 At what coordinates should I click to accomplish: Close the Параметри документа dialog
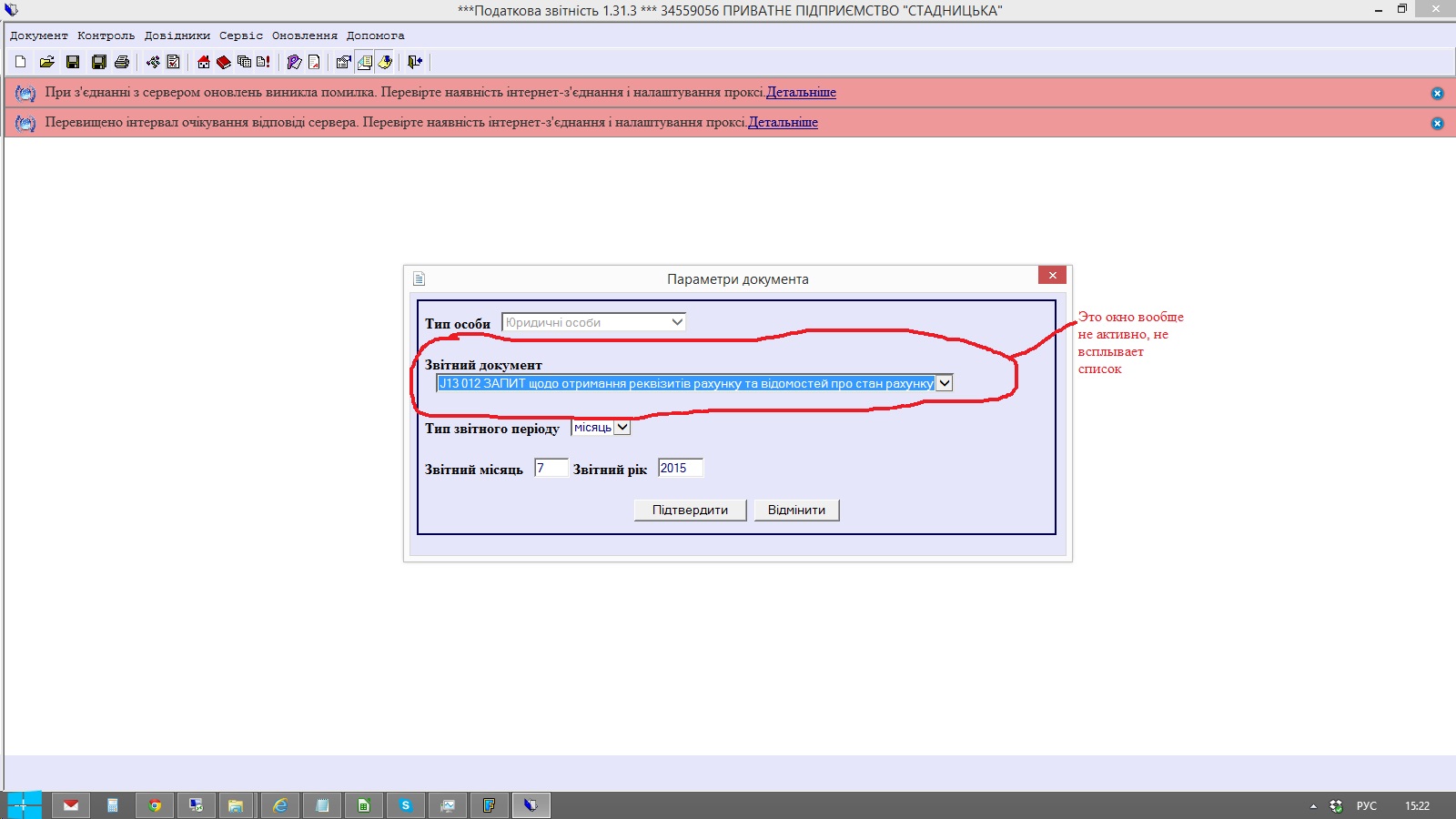tap(1052, 276)
